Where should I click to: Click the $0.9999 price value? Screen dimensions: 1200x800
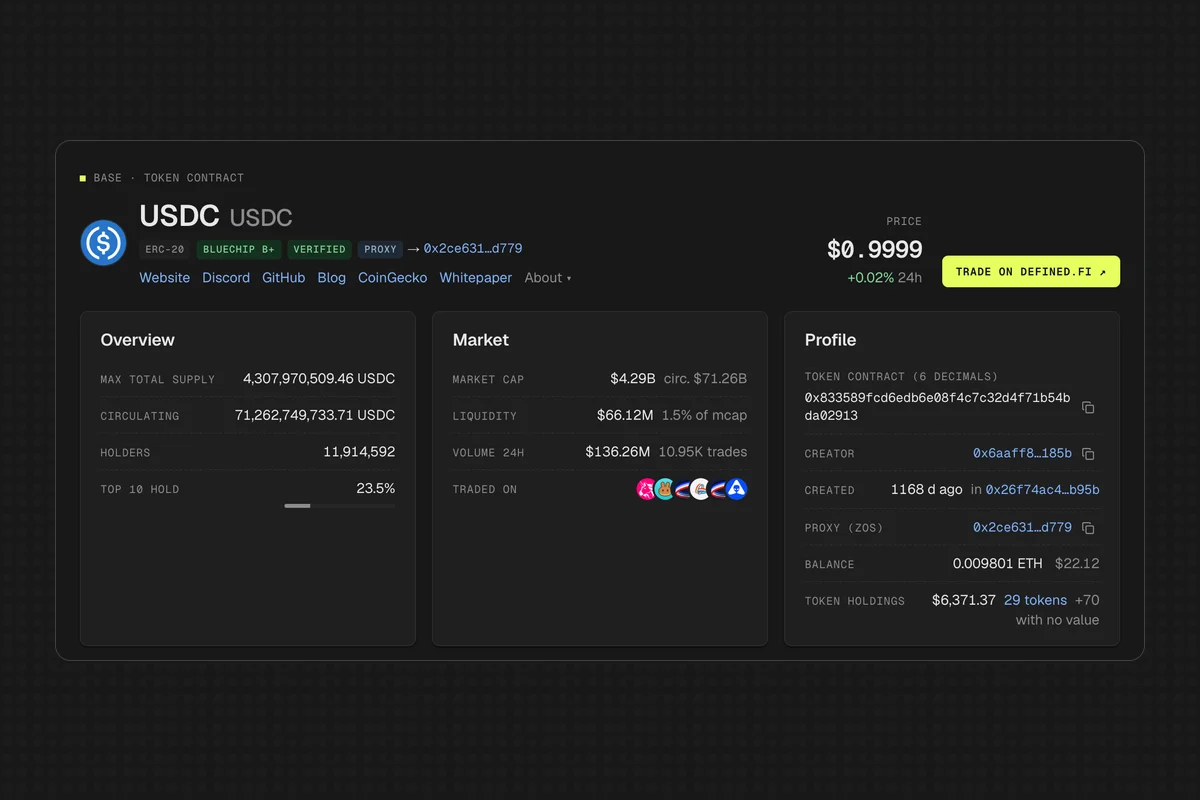[x=874, y=250]
